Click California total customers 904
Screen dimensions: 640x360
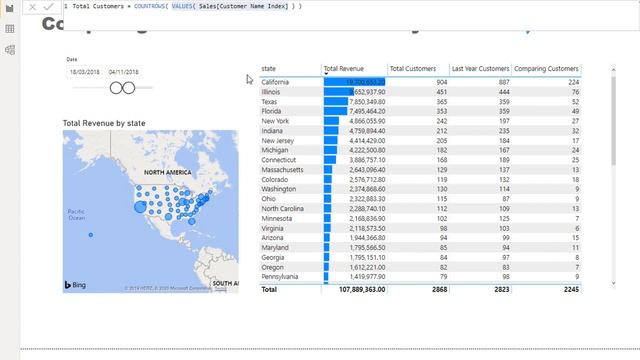(442, 82)
